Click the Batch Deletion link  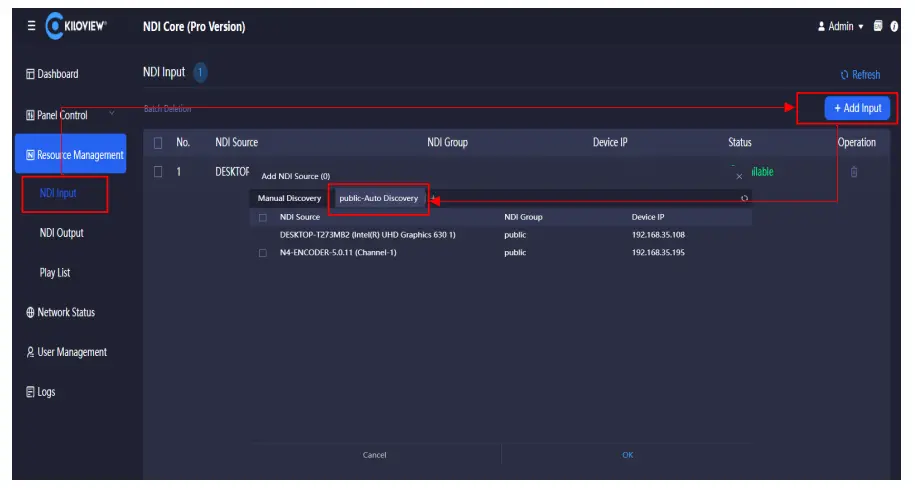(x=167, y=109)
